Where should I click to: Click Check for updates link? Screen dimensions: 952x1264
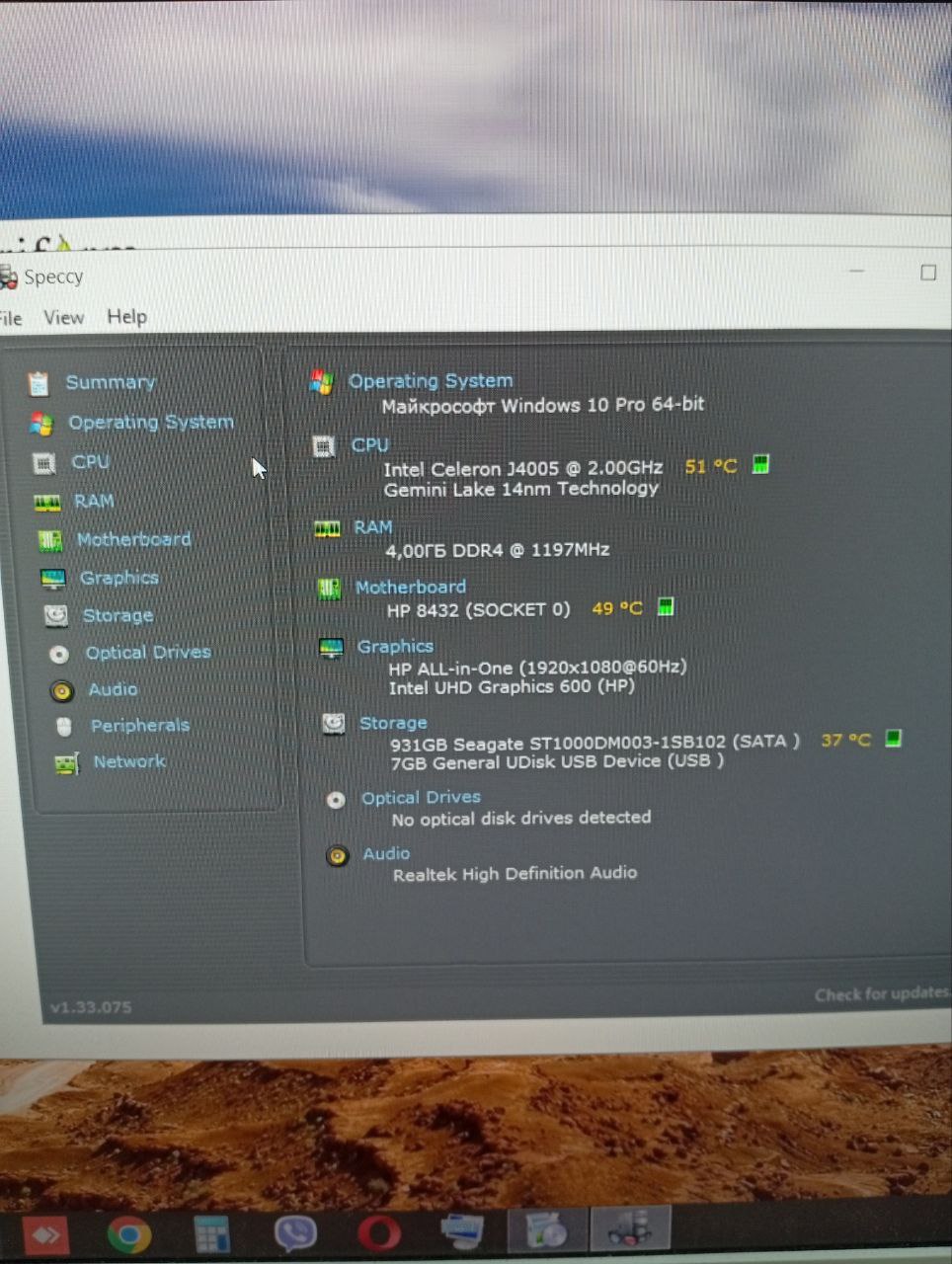point(881,994)
